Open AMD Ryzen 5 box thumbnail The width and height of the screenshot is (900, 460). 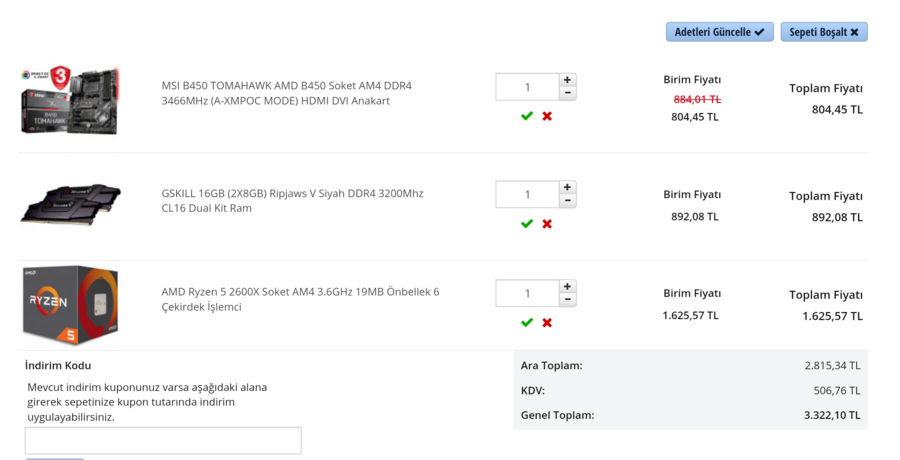click(x=70, y=304)
